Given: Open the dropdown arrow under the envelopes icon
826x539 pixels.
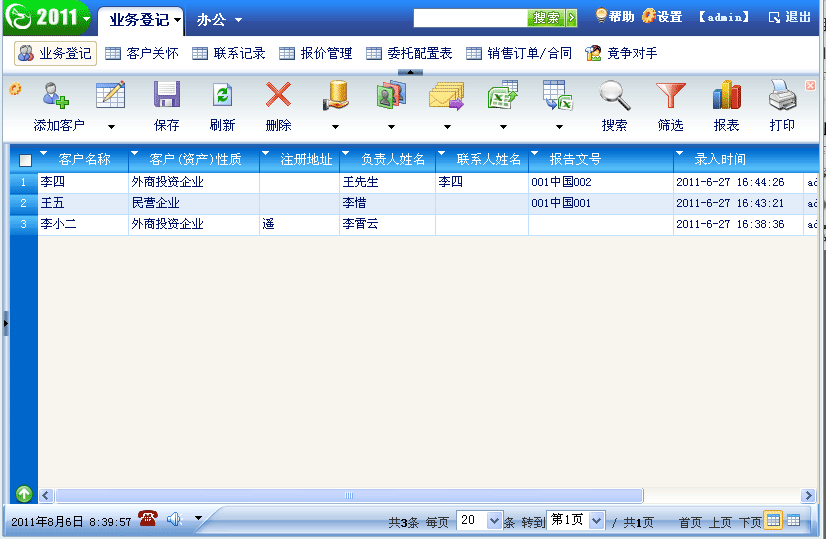Looking at the screenshot, I should tap(447, 126).
